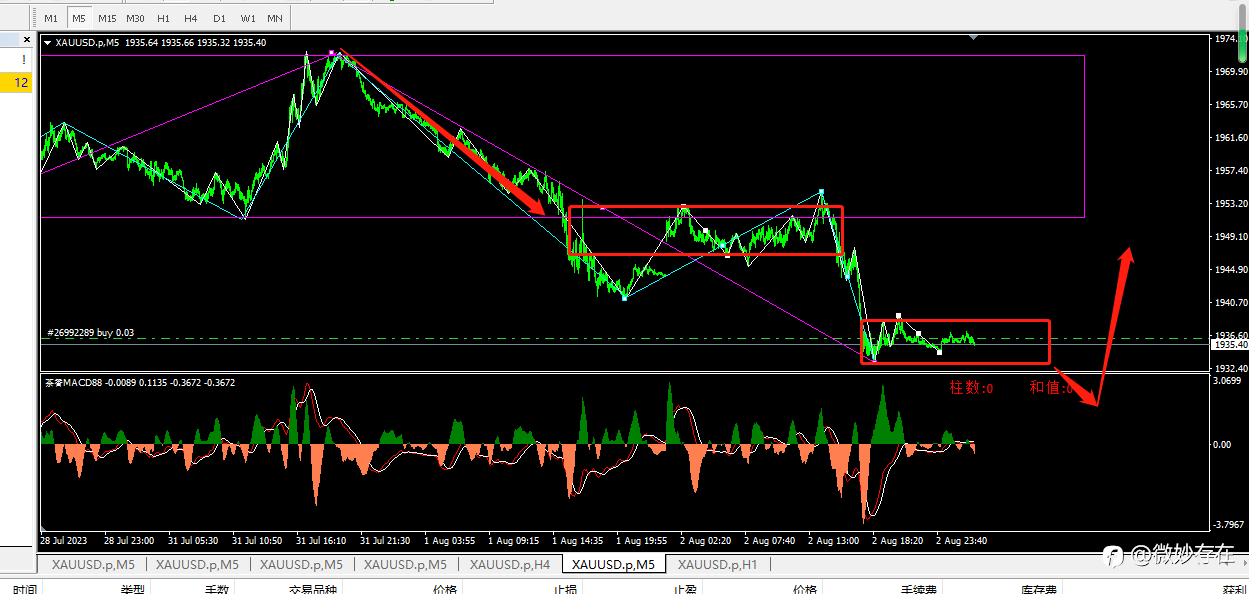This screenshot has width=1249, height=594.
Task: Expand chart menu triangle beside XAUUSD.p,M5 title
Action: [48, 42]
